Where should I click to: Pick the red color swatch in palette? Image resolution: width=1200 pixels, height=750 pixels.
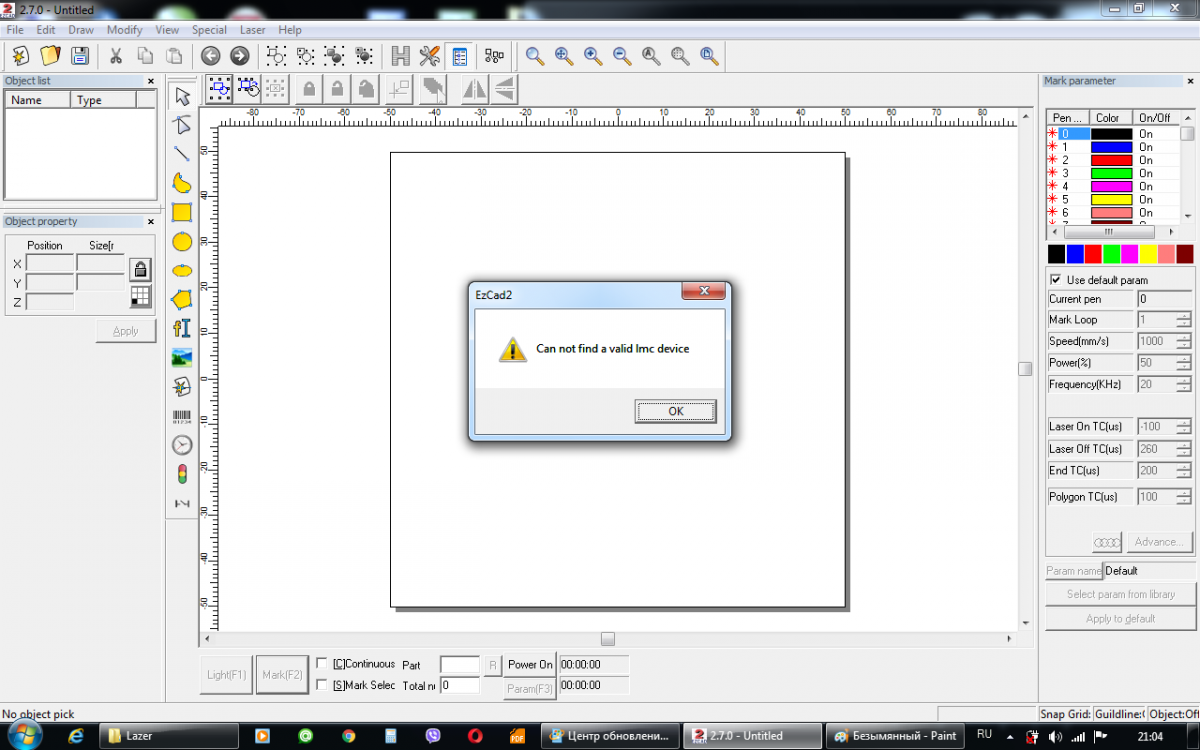(x=1093, y=254)
